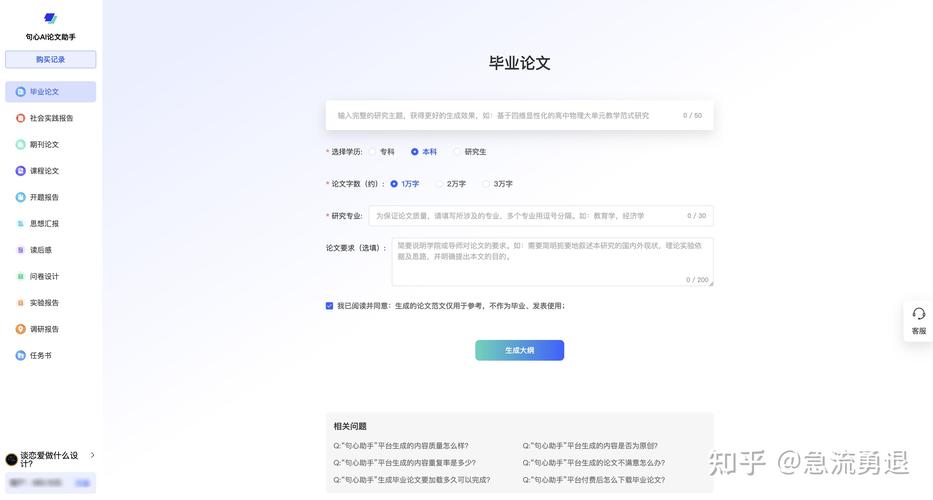The height and width of the screenshot is (500, 933).
Task: Select 本科 education level
Action: [x=415, y=152]
